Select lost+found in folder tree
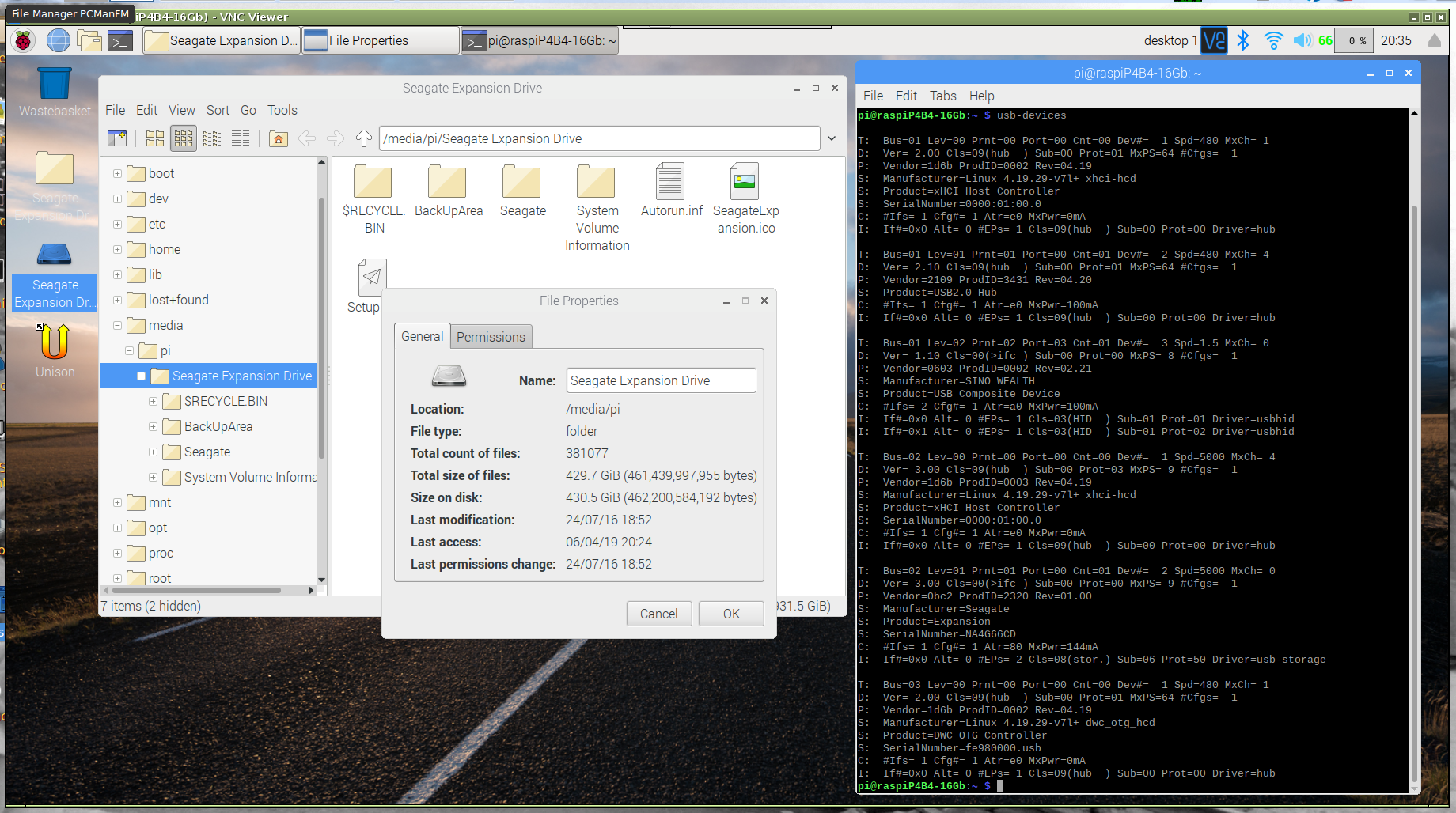 pyautogui.click(x=179, y=300)
